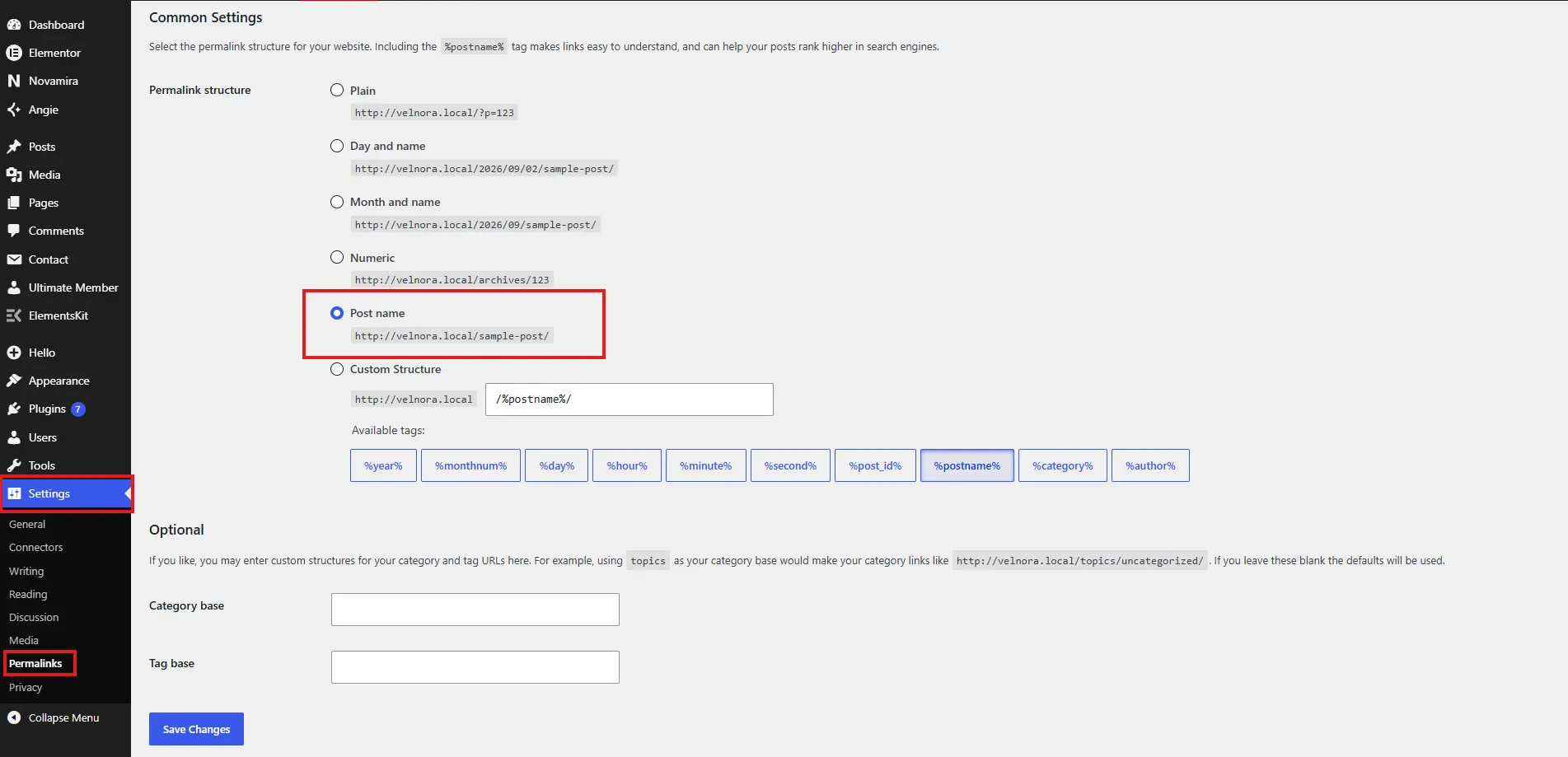Click the Save Changes button
Screen dimensions: 1568x757
pos(196,729)
